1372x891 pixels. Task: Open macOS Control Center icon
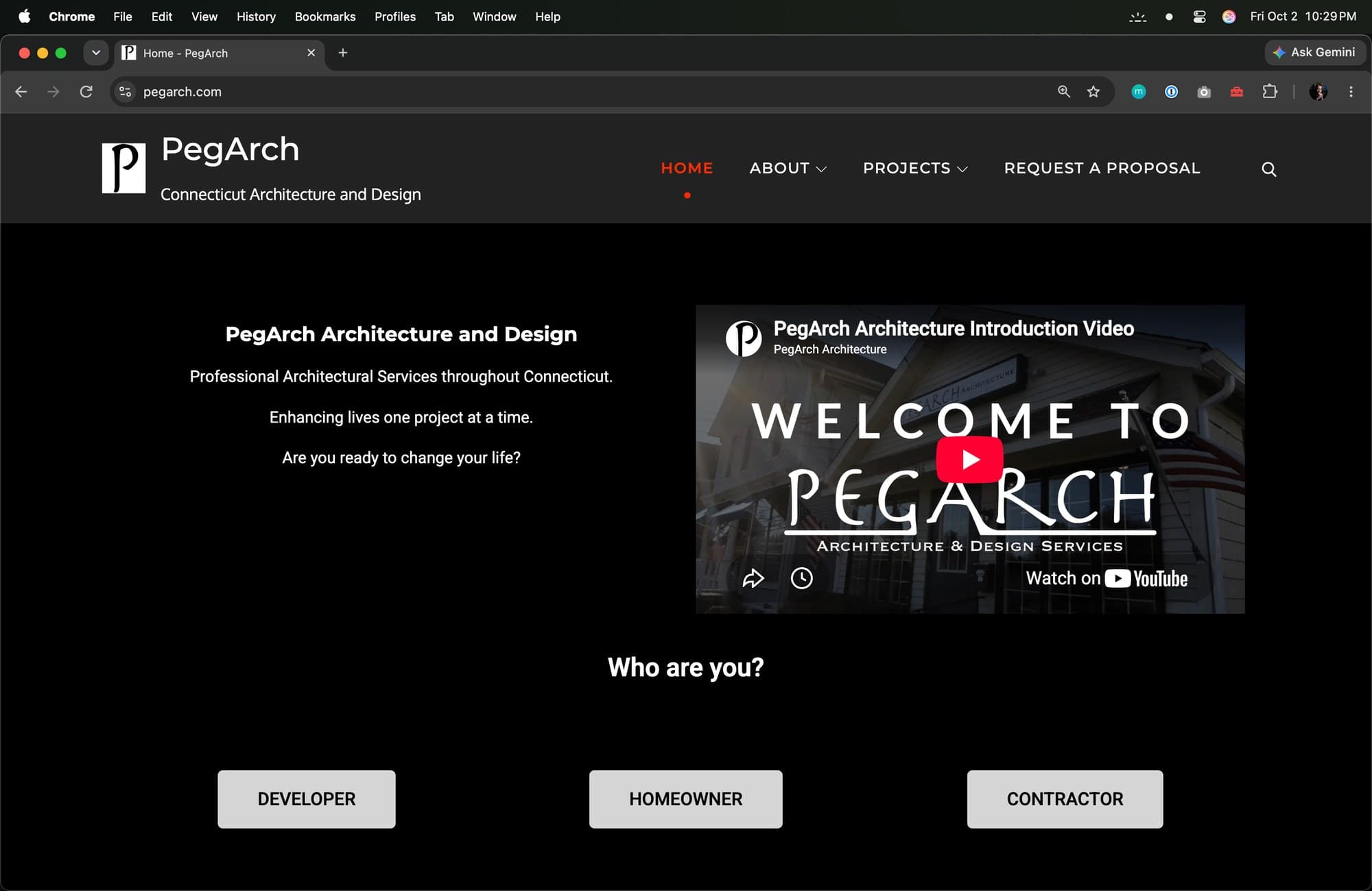(x=1199, y=16)
